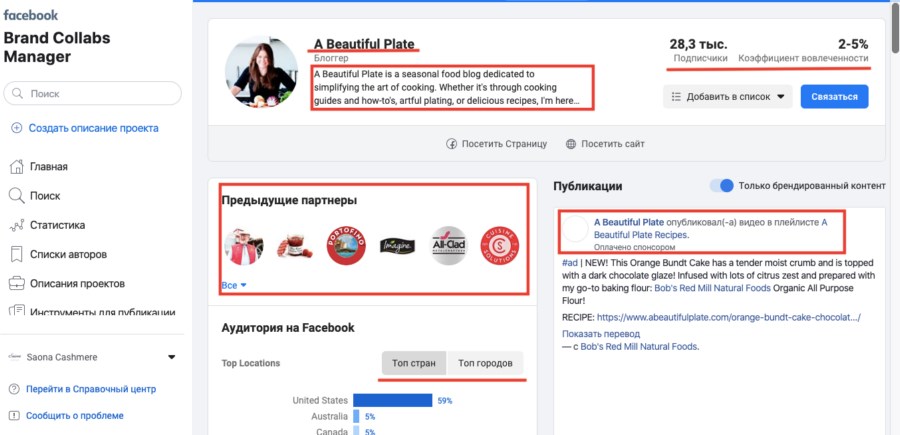Click the Оплачено спонсором label

click(x=635, y=247)
